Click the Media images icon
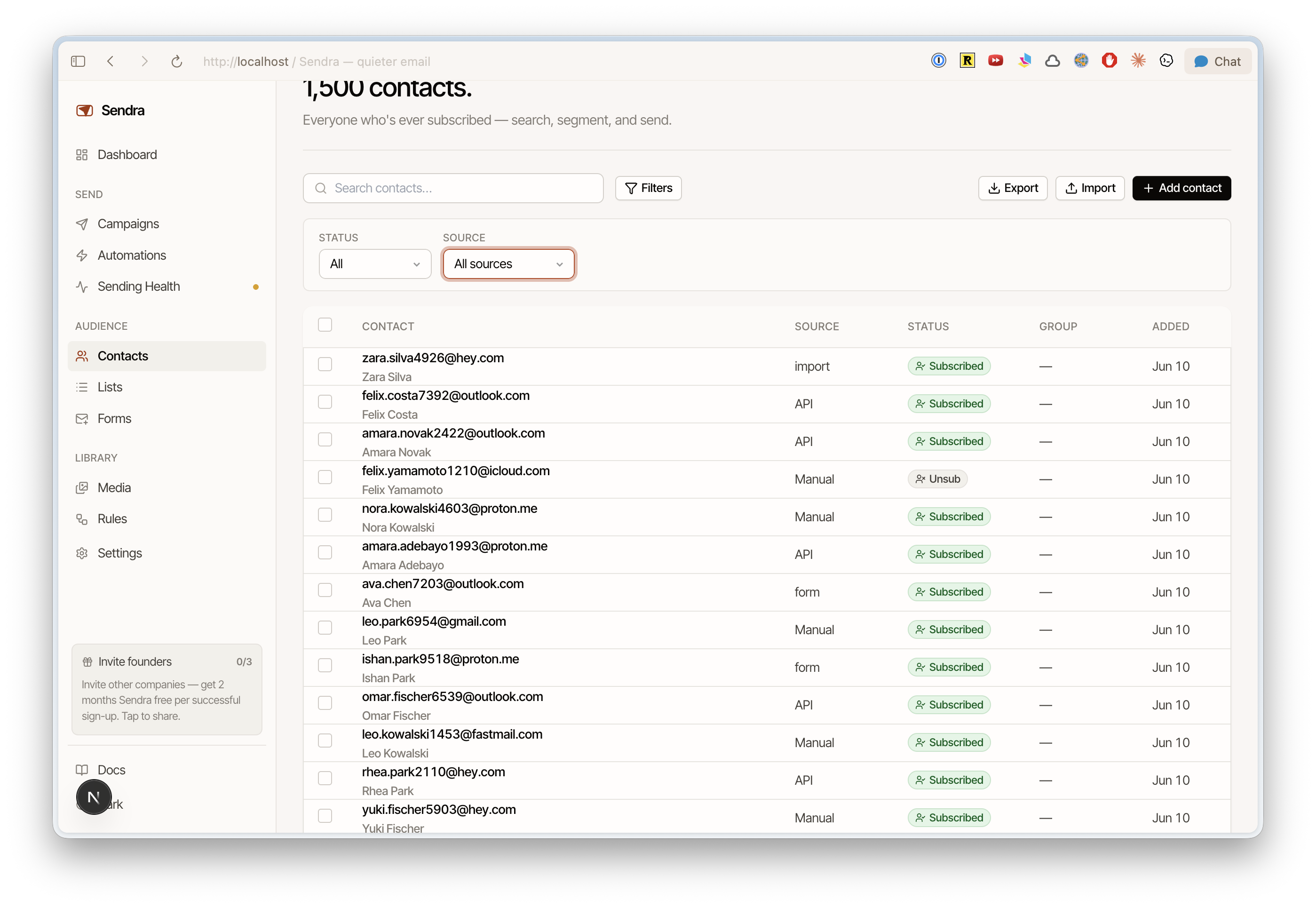Viewport: 1316px width, 908px height. [82, 487]
